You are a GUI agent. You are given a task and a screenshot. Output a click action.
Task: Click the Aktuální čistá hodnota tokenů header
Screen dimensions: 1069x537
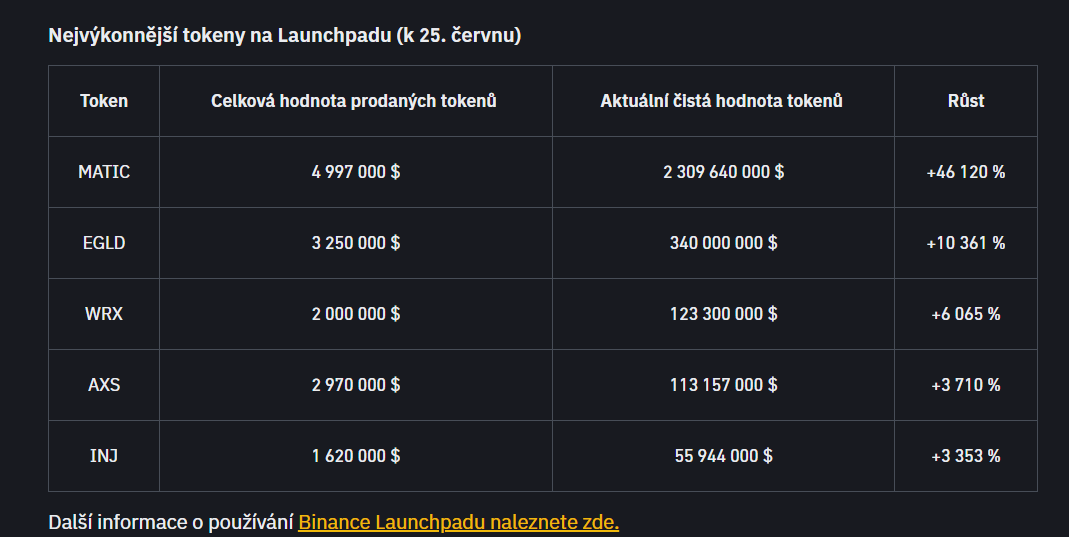pos(722,101)
